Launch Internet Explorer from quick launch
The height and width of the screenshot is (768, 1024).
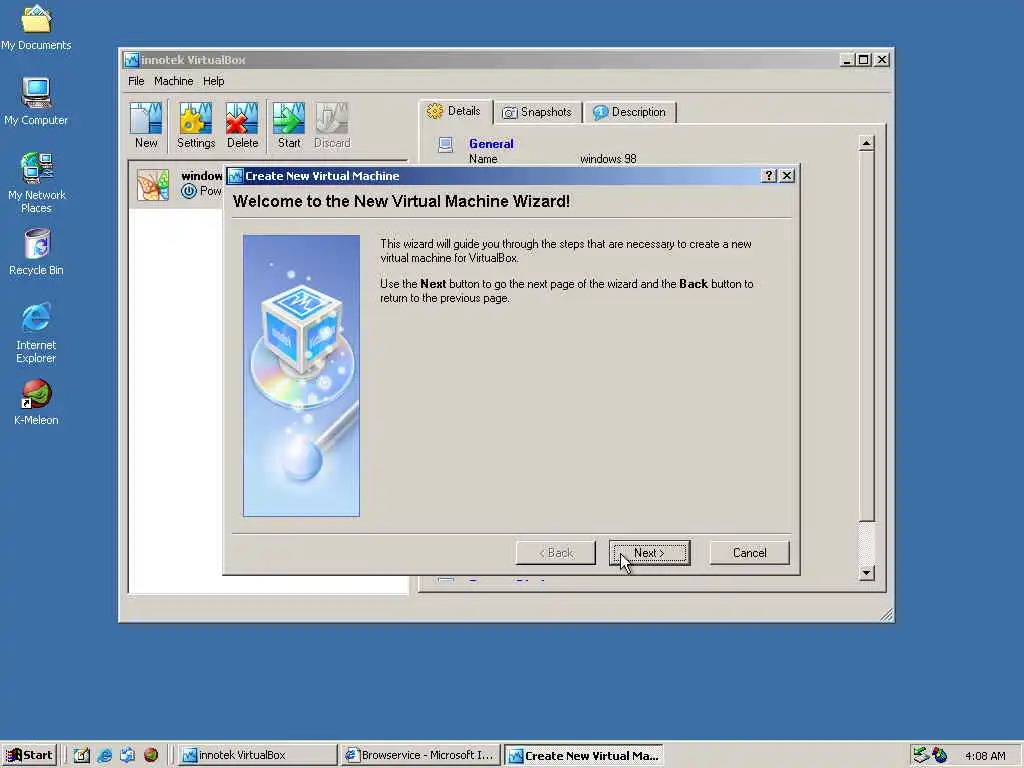pyautogui.click(x=104, y=755)
